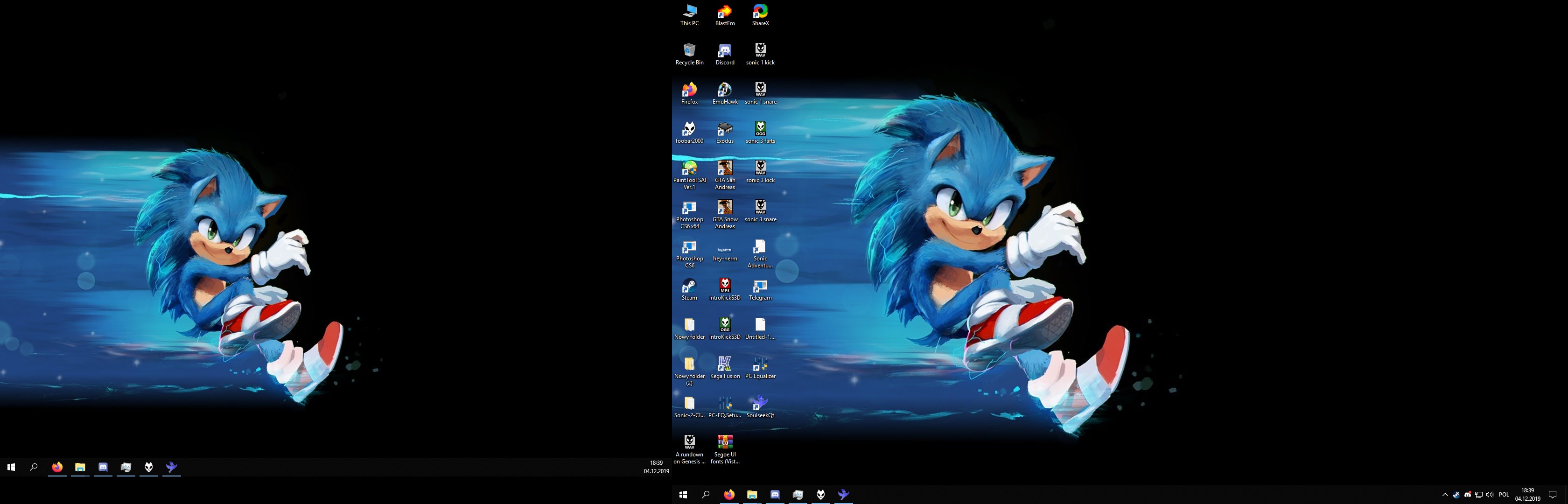The image size is (1568, 504).
Task: Select the hey-nerm desktop file
Action: pyautogui.click(x=724, y=253)
